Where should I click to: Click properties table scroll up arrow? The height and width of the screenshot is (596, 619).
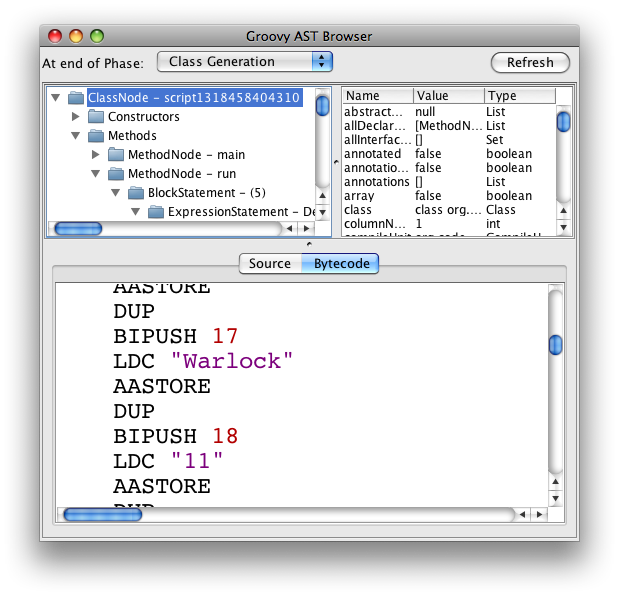click(x=563, y=211)
